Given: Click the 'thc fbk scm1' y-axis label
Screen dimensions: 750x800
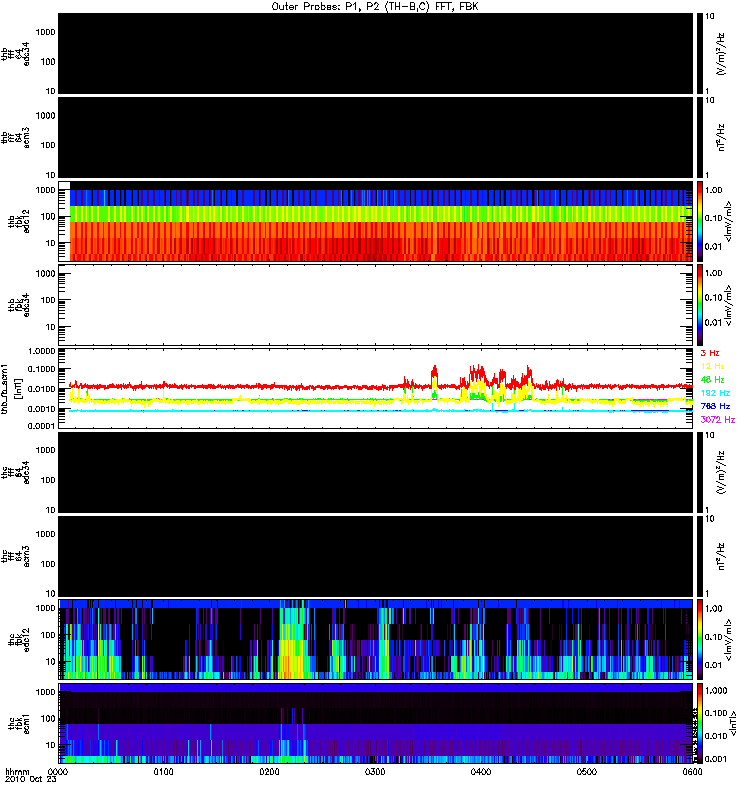Looking at the screenshot, I should click(19, 723).
